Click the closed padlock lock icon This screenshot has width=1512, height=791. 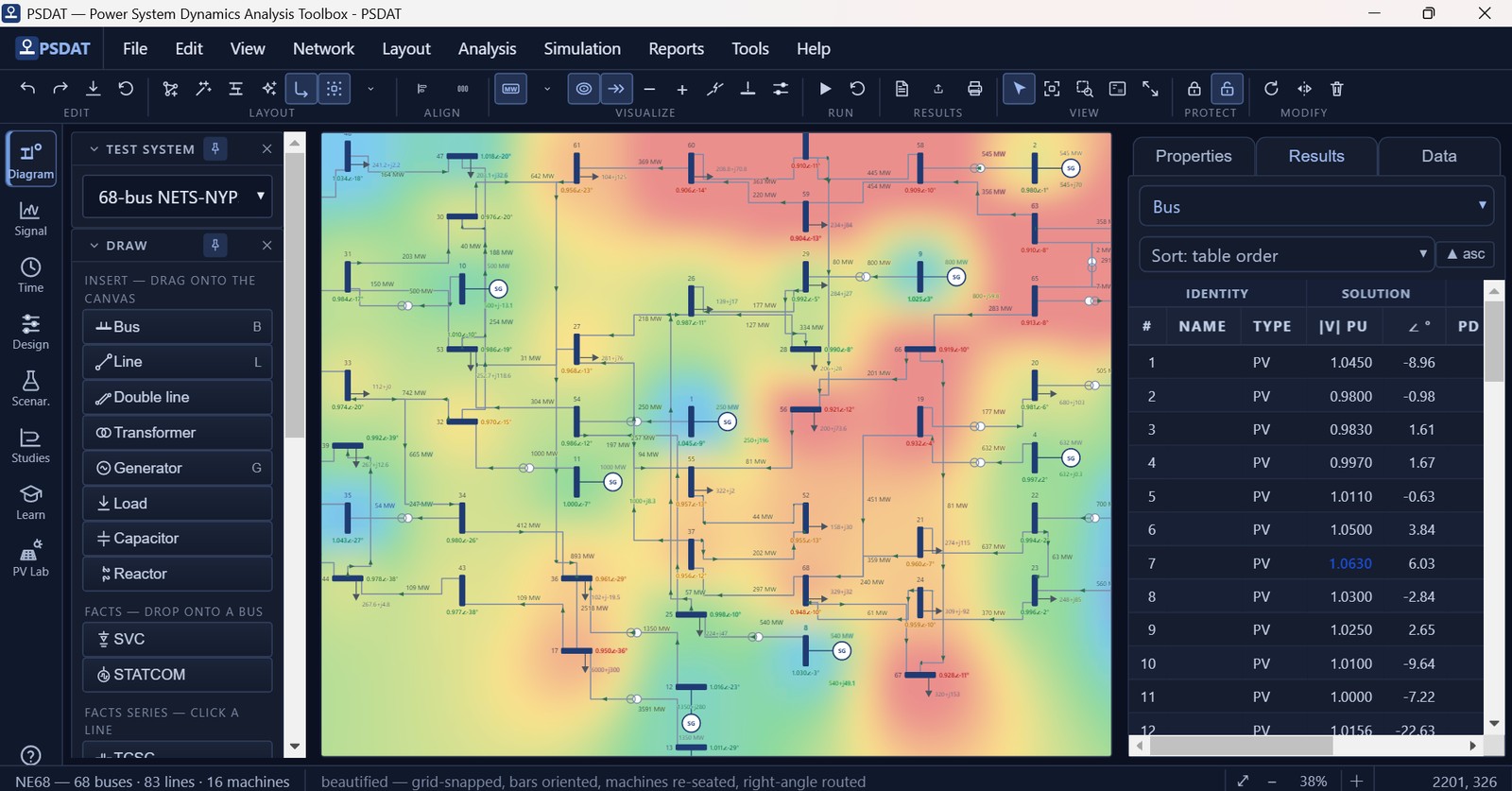(x=1194, y=89)
